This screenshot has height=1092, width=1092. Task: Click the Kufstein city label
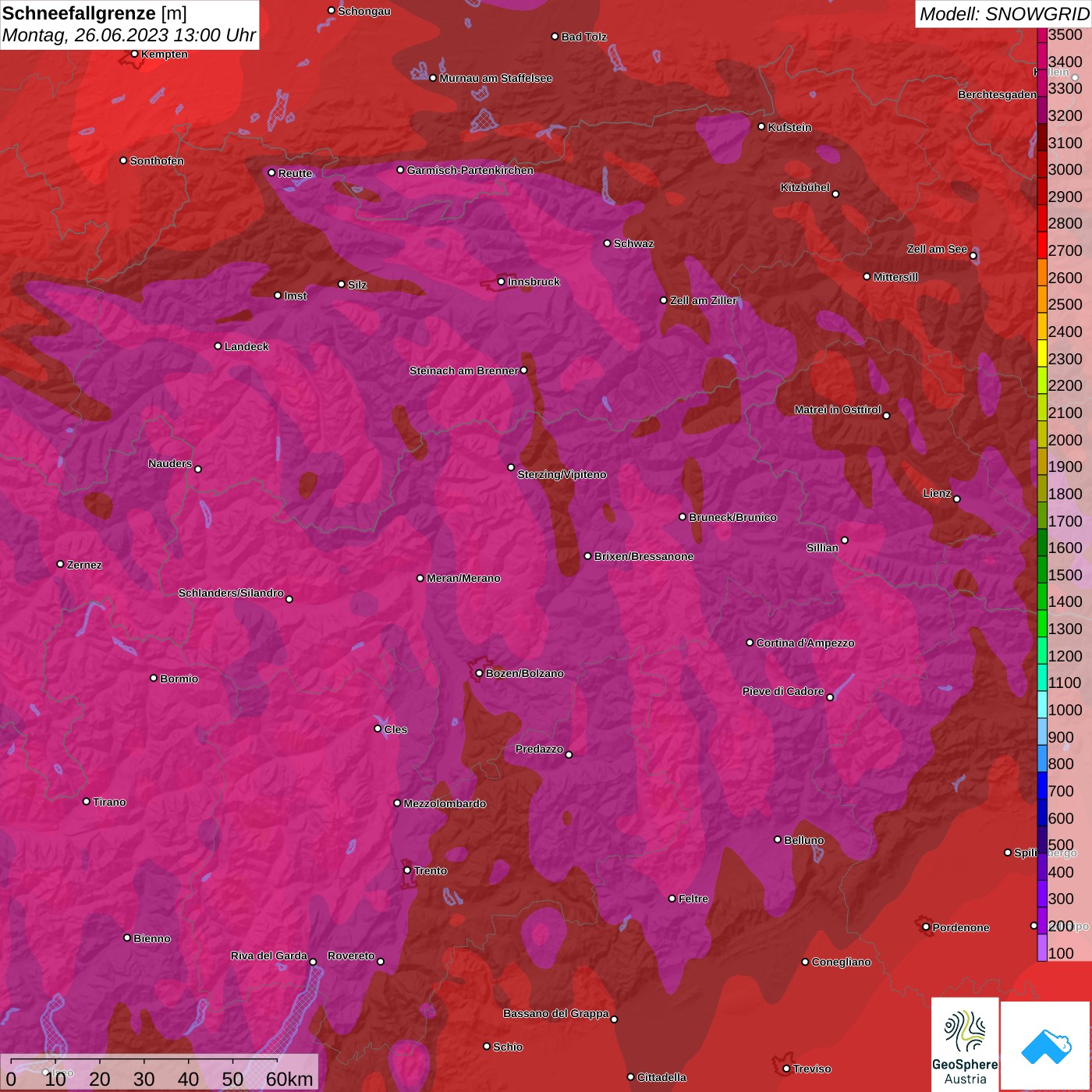[789, 127]
